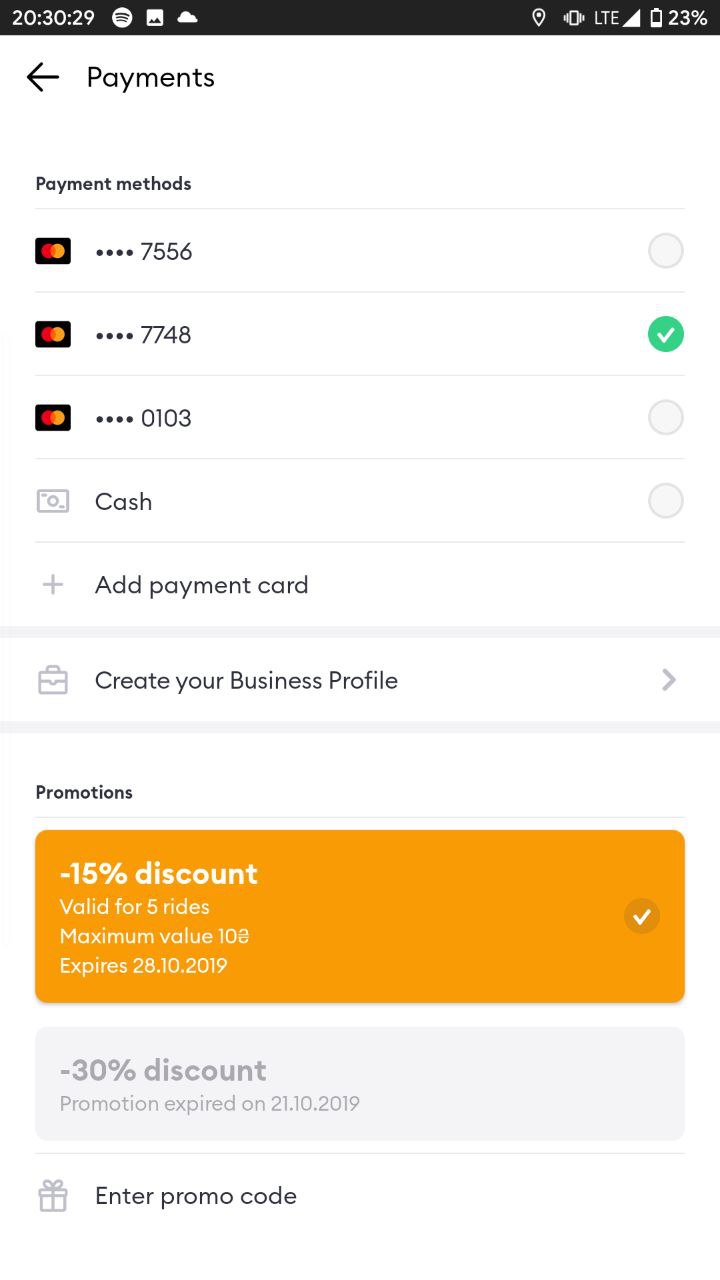Tap Add payment card
This screenshot has height=1280, width=720.
(201, 585)
